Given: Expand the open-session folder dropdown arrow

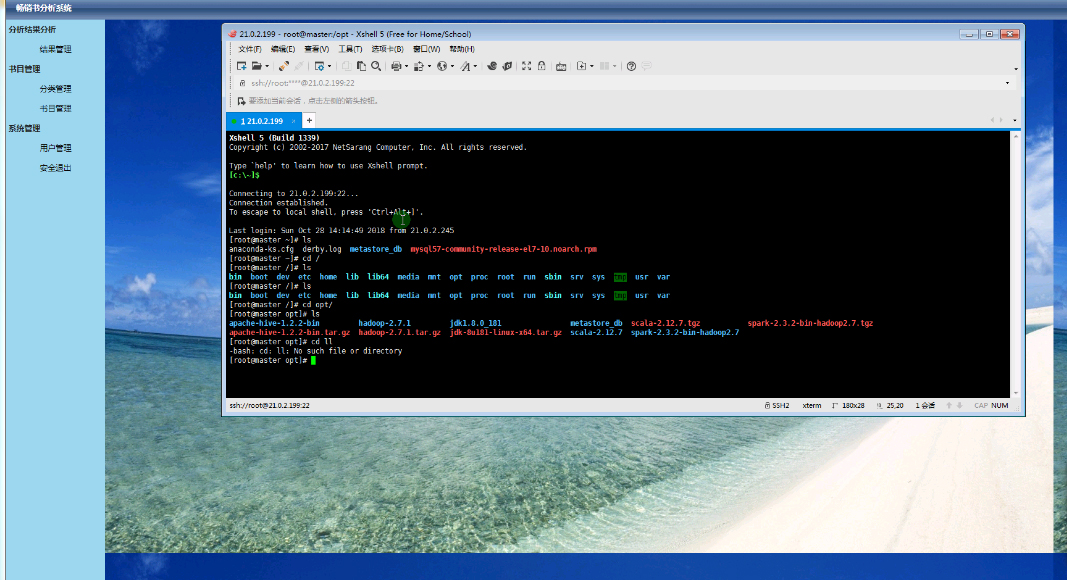Looking at the screenshot, I should tap(267, 66).
